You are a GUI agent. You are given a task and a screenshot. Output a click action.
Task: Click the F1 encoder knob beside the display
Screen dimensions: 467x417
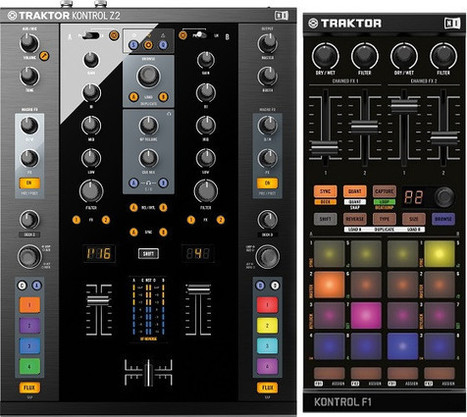click(444, 197)
